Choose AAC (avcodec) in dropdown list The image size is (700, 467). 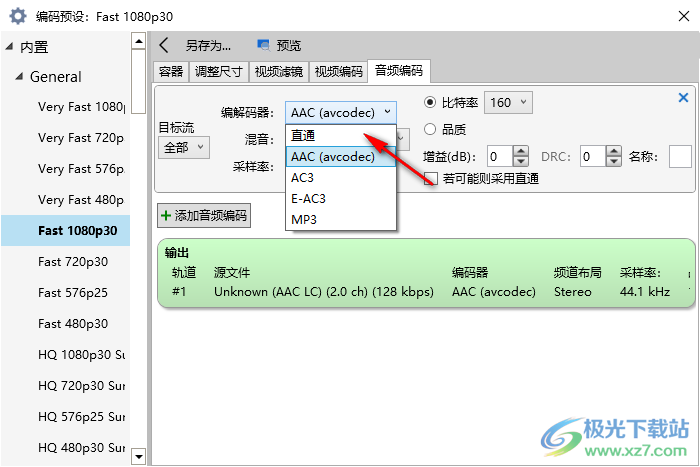click(x=341, y=157)
